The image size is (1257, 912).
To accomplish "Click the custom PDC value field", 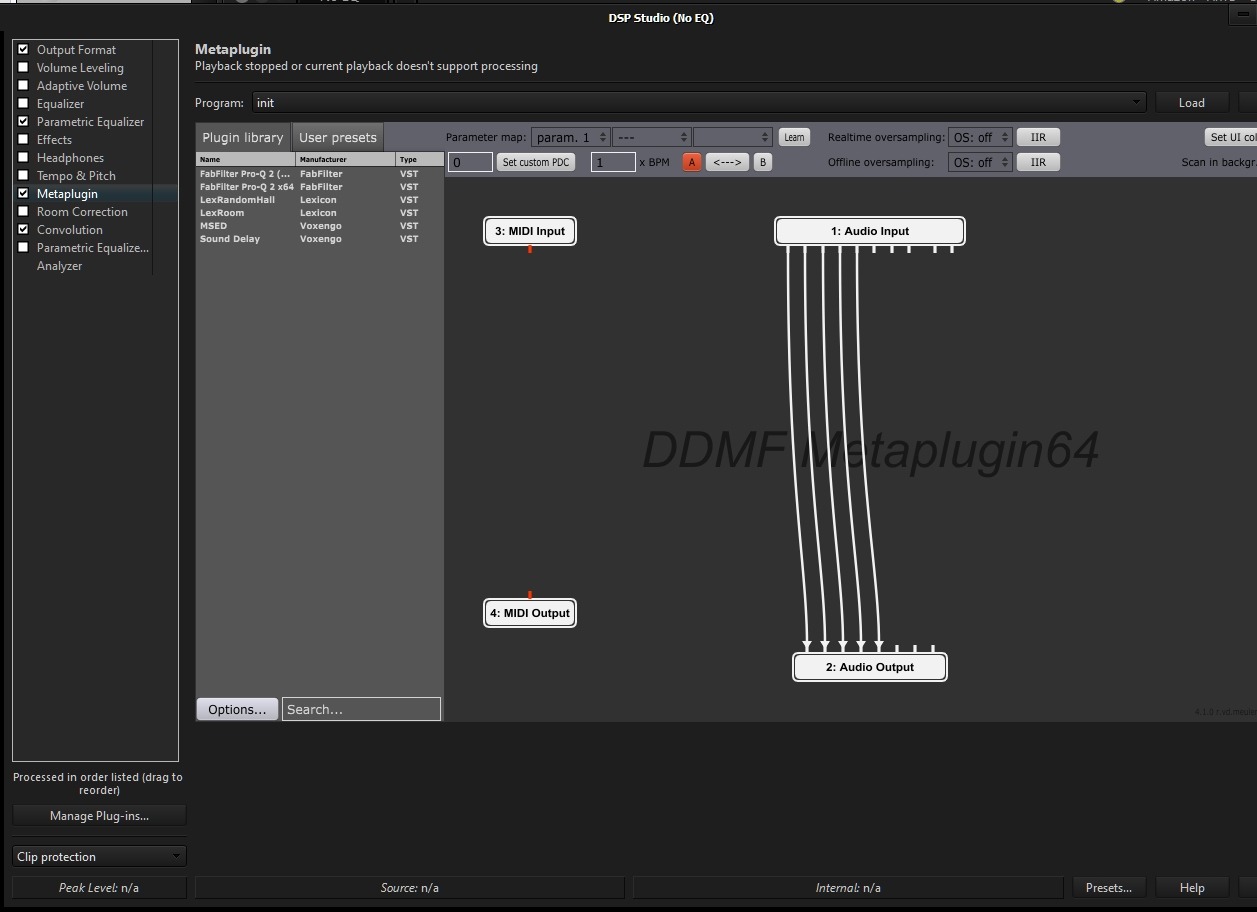I will coord(470,162).
